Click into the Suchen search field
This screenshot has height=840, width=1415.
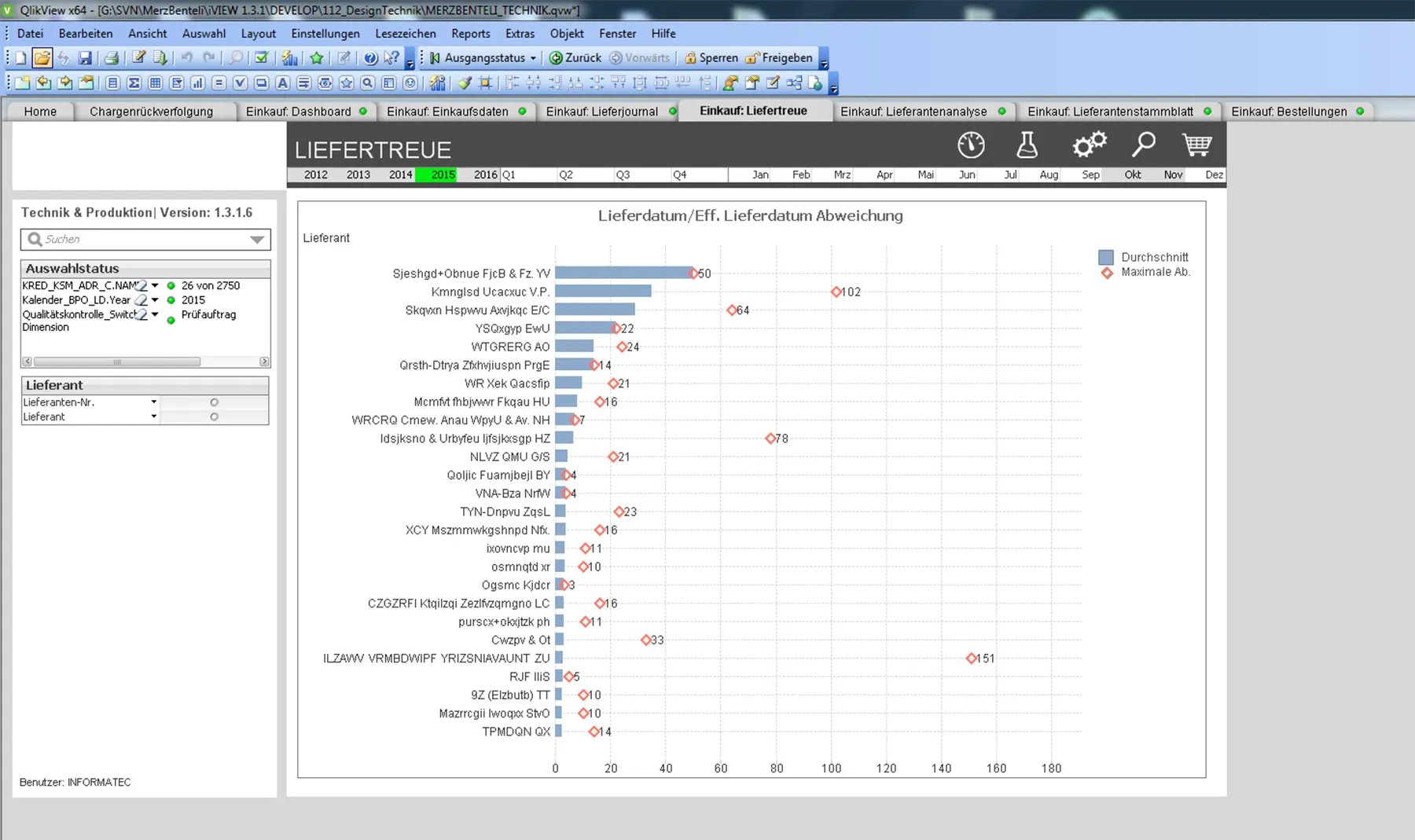click(145, 240)
